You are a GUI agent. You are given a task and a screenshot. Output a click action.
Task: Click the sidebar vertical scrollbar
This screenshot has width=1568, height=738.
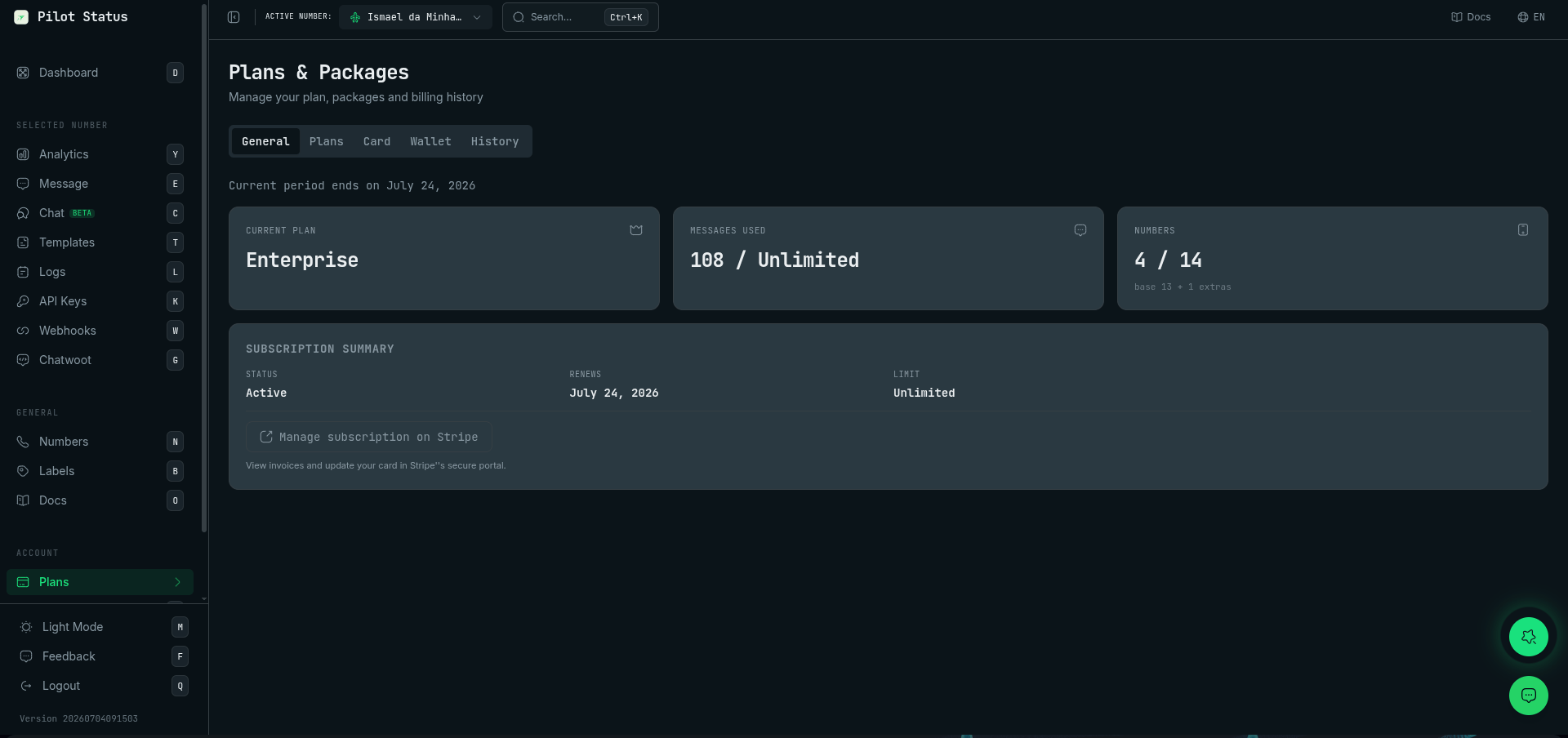204,268
